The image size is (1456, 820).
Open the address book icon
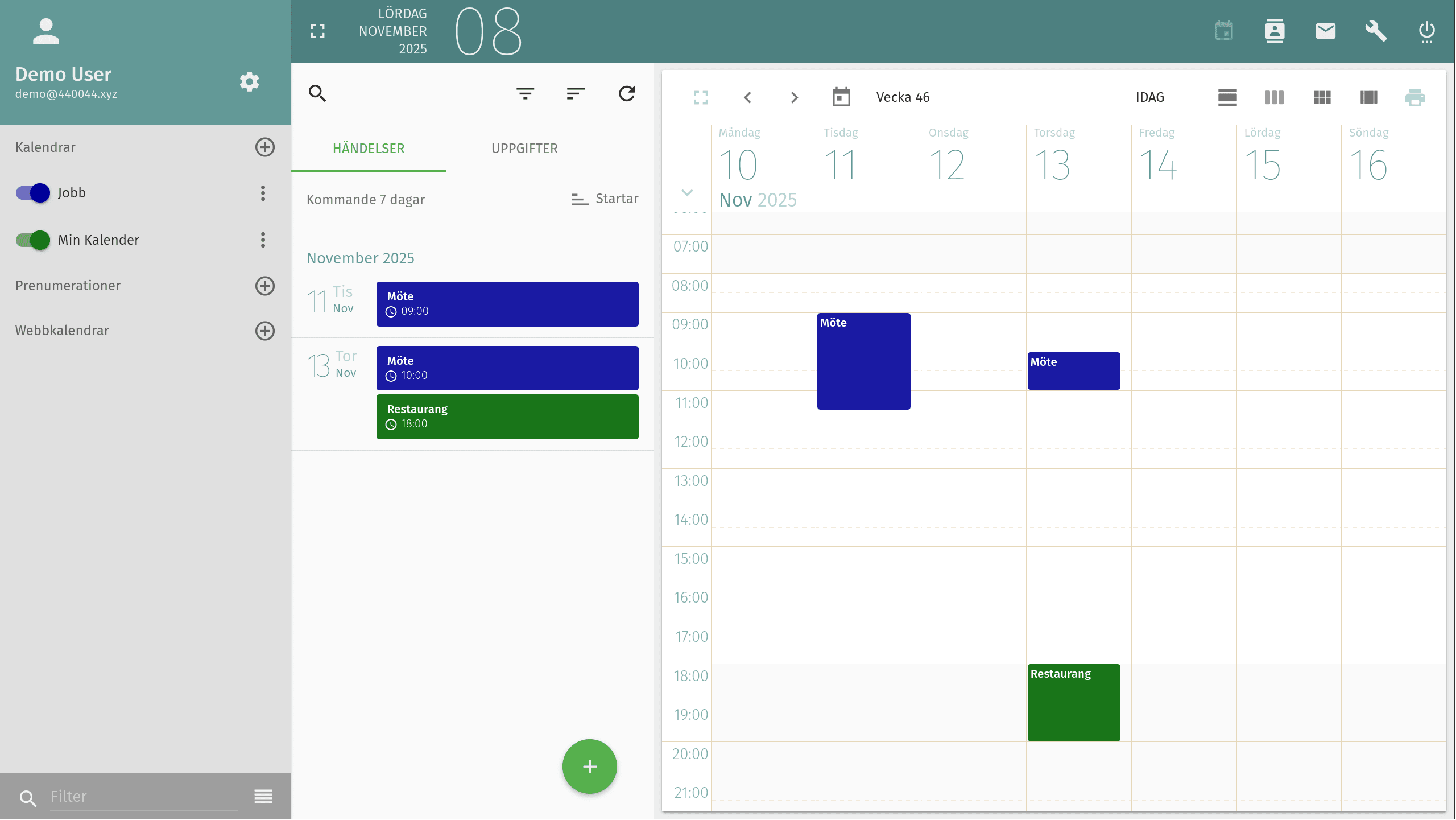coord(1275,31)
